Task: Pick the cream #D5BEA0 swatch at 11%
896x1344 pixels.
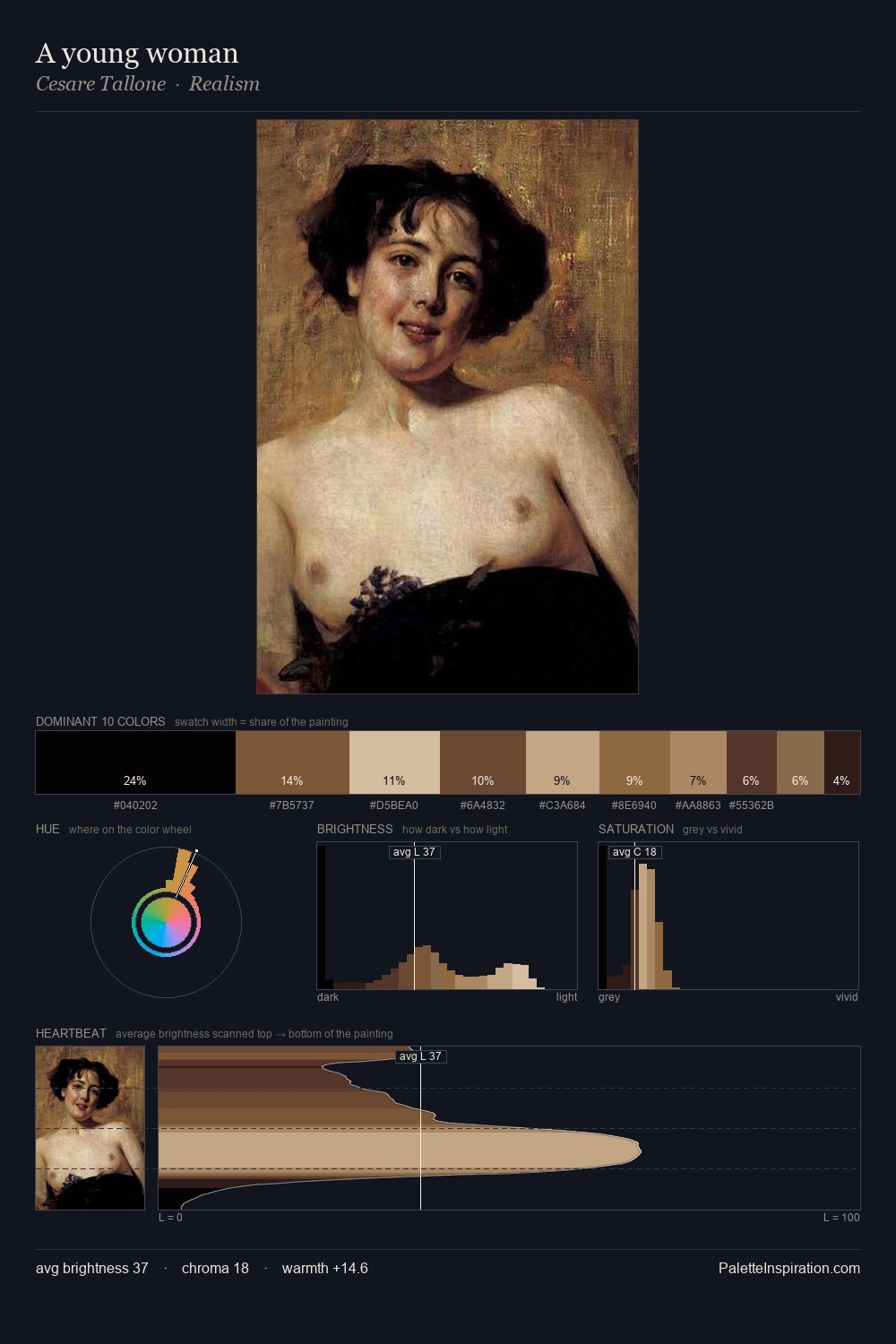Action: pyautogui.click(x=394, y=762)
